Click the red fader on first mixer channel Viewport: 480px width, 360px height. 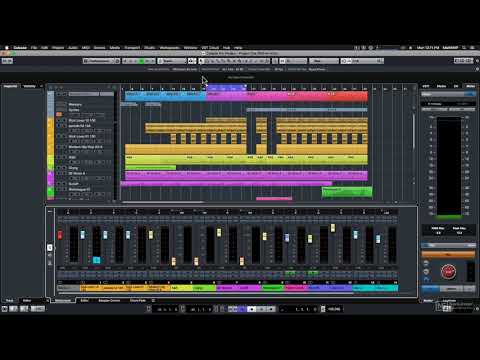[60, 235]
